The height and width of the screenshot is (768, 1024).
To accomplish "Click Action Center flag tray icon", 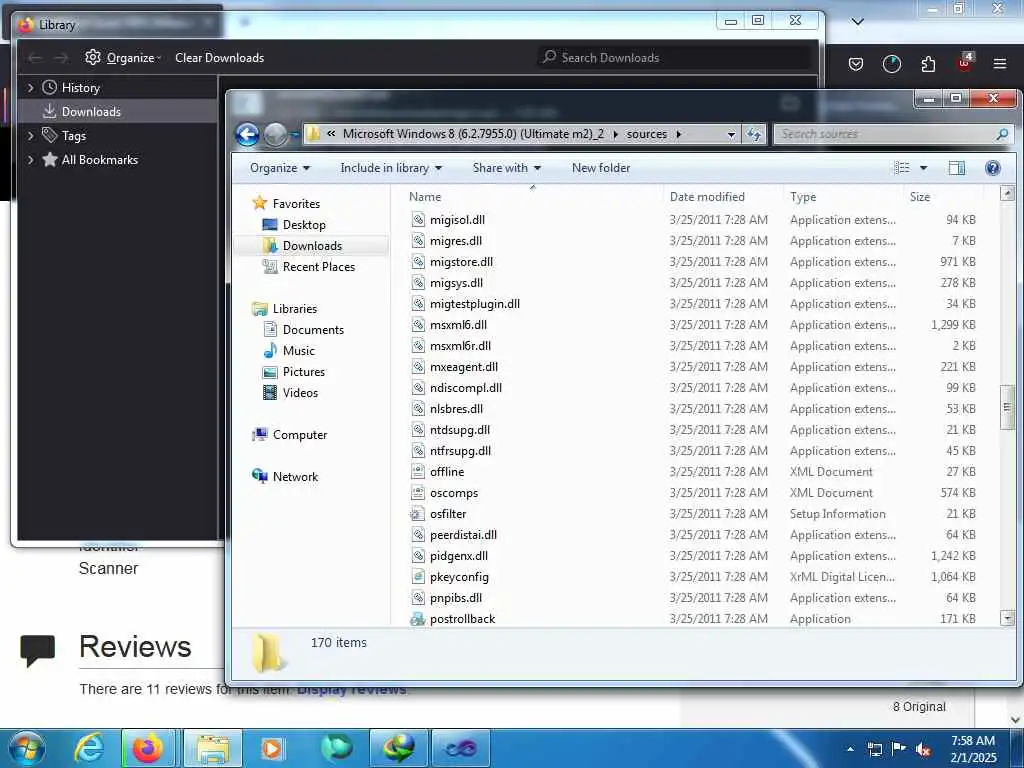I will coord(899,749).
